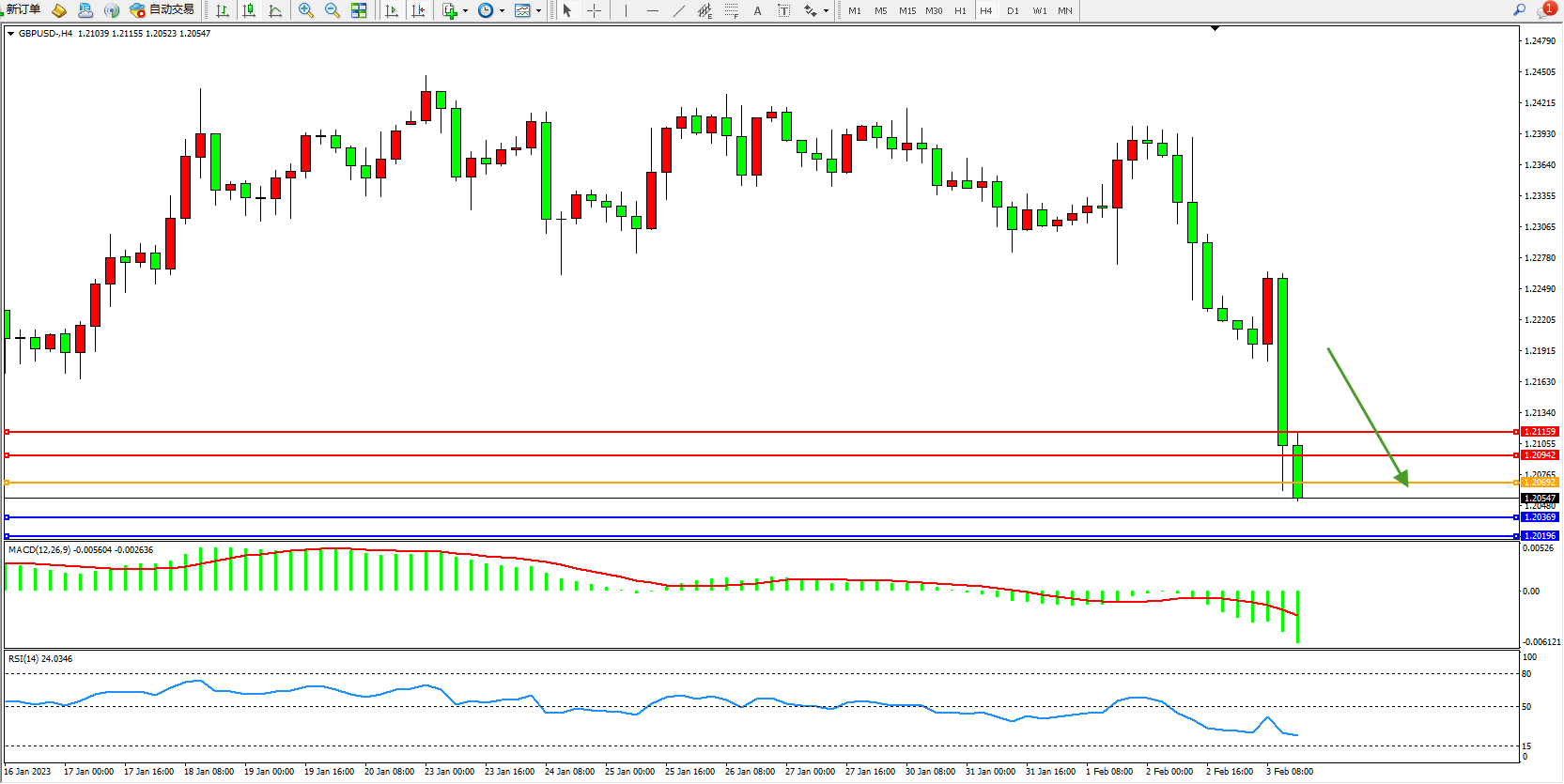
Task: Expand the chart templates dropdown arrow
Action: coord(538,11)
